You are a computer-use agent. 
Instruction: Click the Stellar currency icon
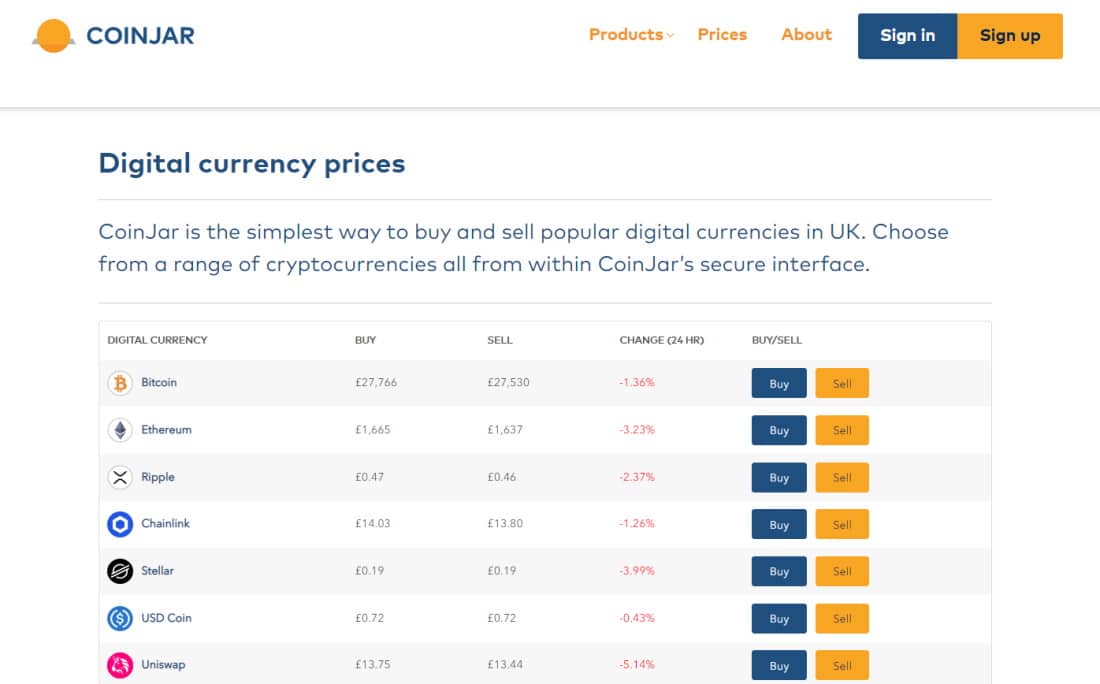coord(120,571)
